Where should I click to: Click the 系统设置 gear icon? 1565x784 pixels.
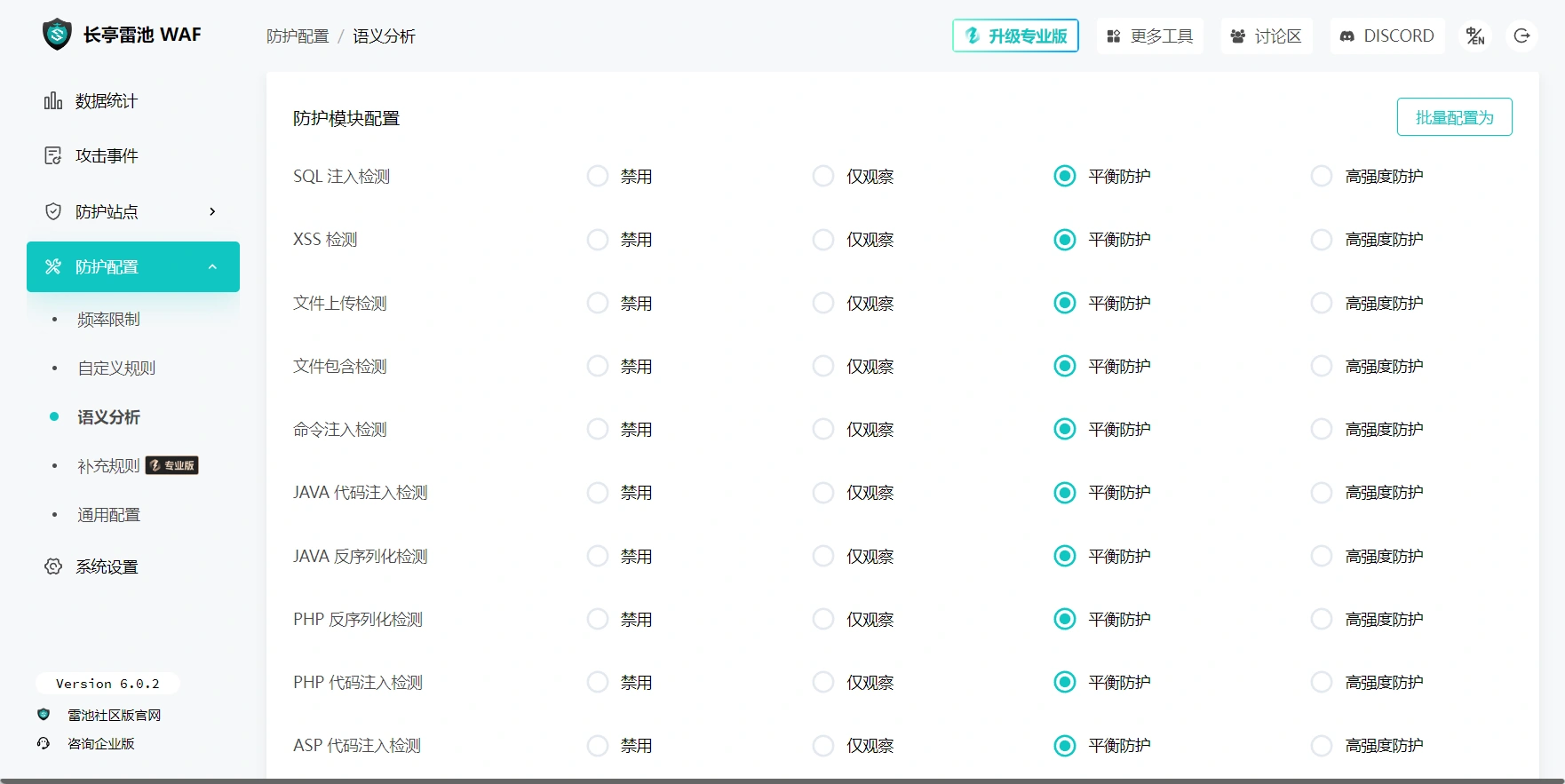(x=53, y=566)
